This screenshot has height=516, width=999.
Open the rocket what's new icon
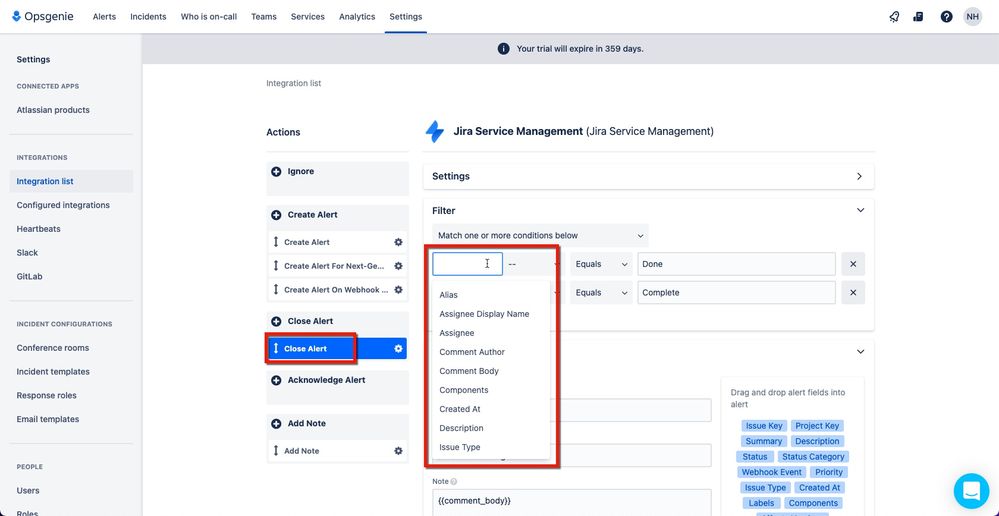tap(894, 17)
